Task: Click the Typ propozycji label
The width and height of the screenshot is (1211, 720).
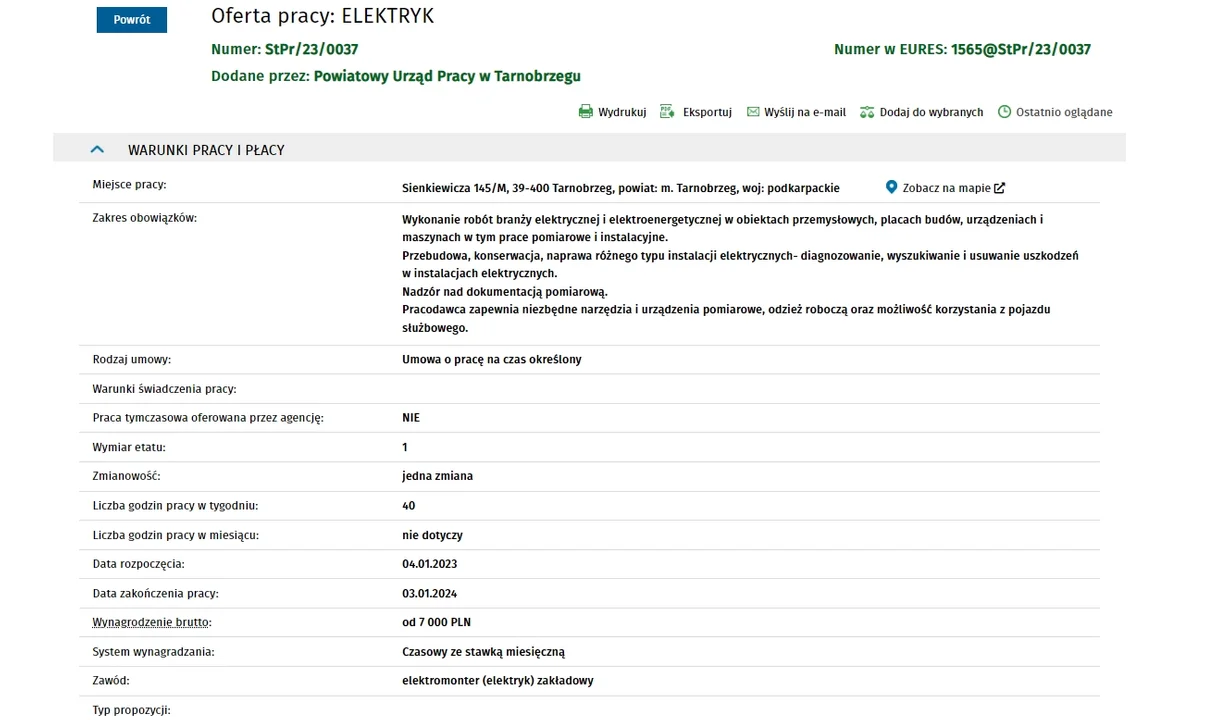Action: point(131,710)
